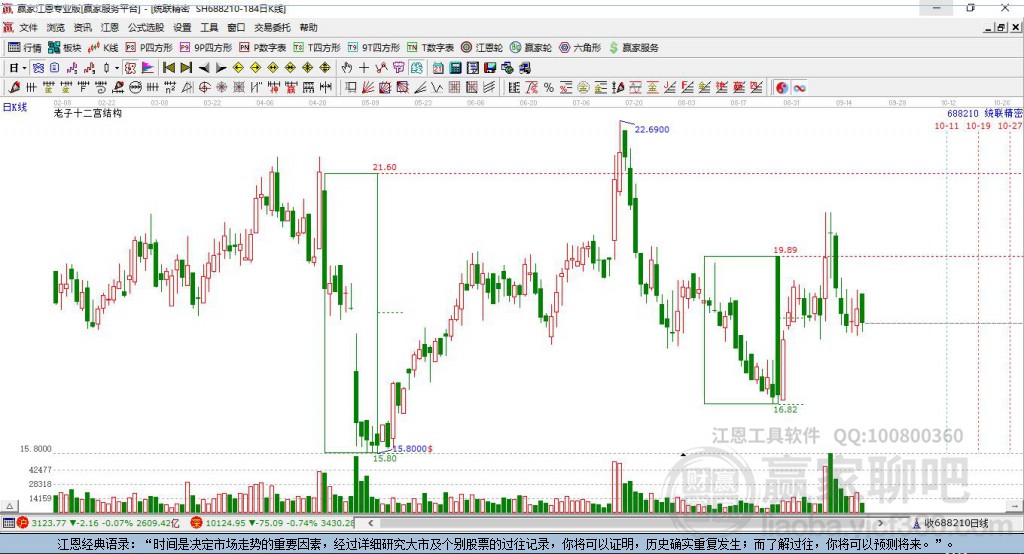Open the calculator icon
Screen dimensions: 1024x554
(x=455, y=68)
